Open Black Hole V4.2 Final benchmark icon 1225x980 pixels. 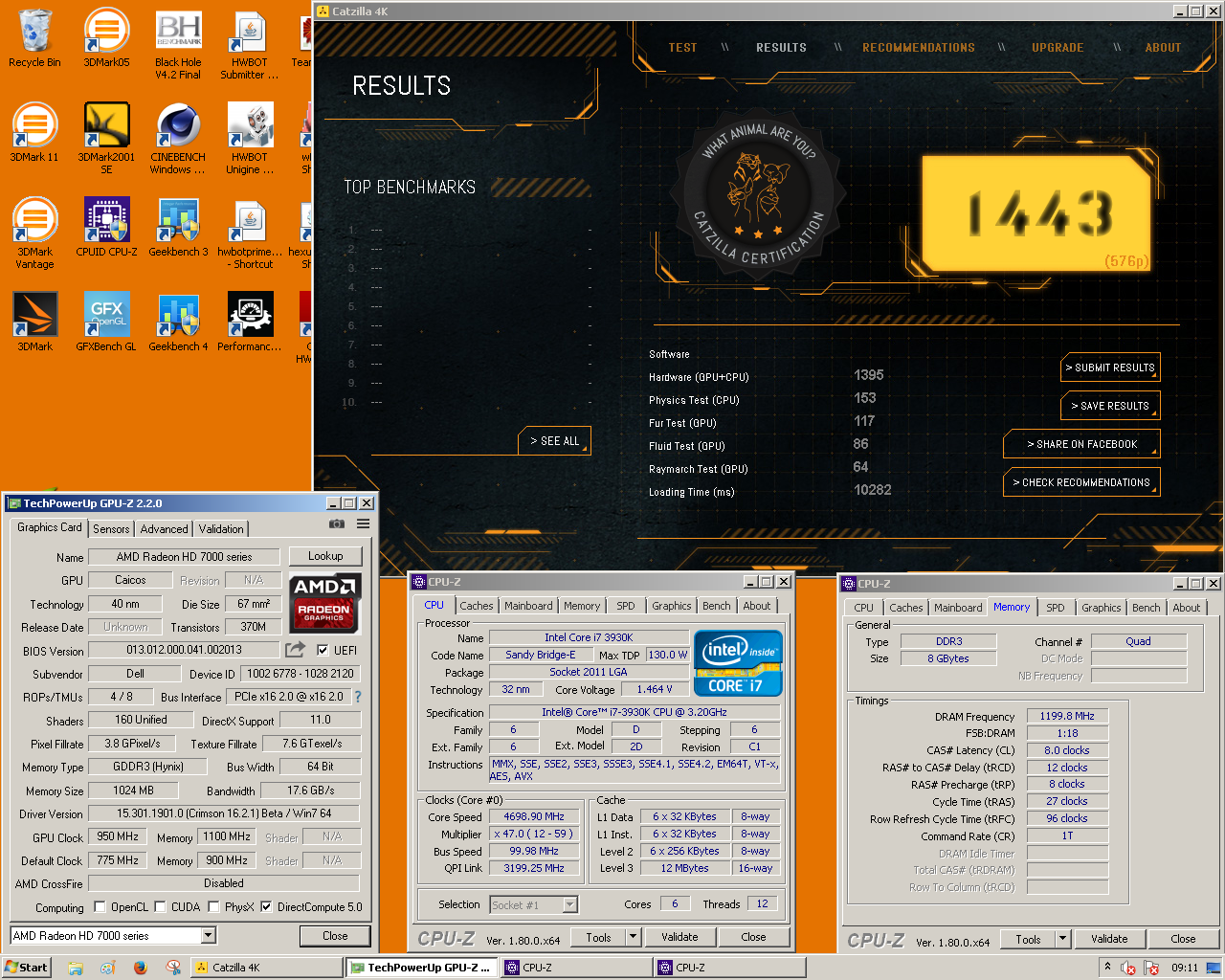point(178,45)
